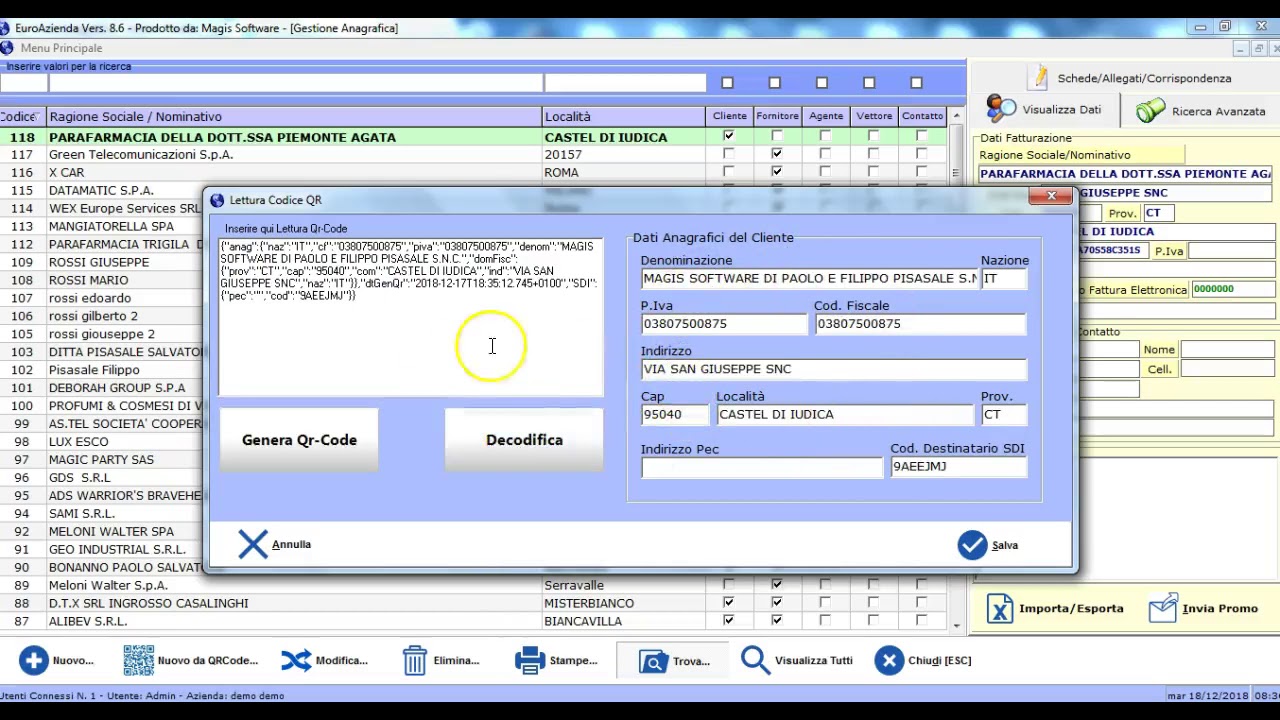Click the Salva label
1280x720 pixels.
tap(1005, 546)
